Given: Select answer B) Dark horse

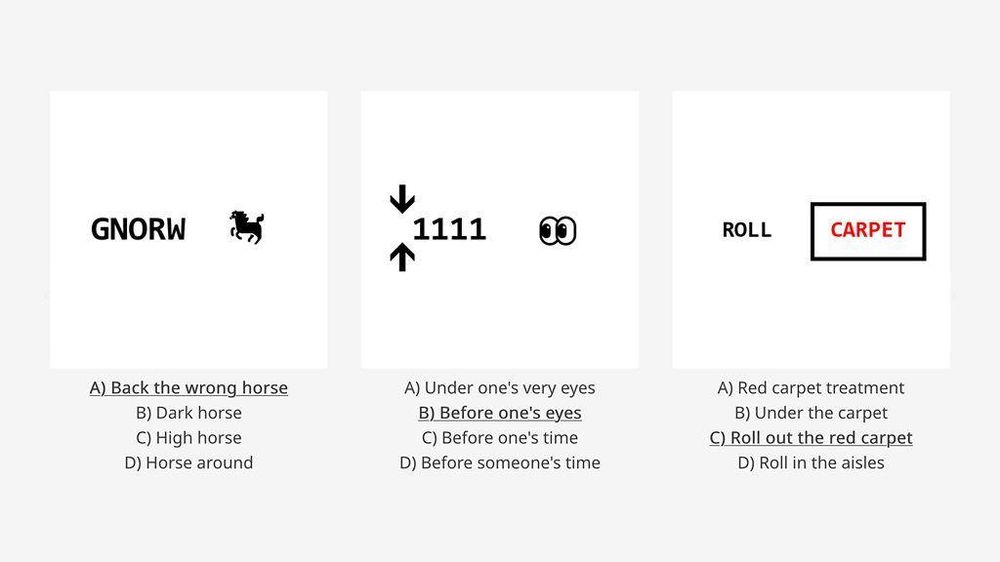Looking at the screenshot, I should pyautogui.click(x=189, y=413).
